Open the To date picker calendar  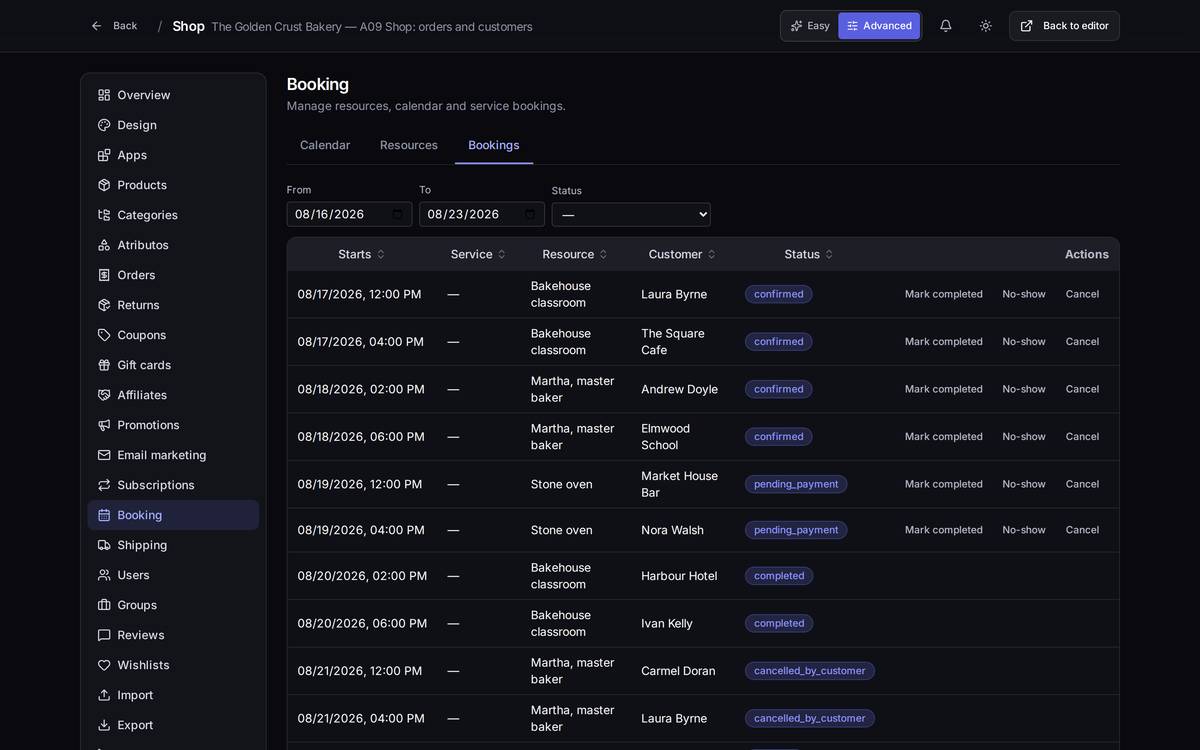tap(530, 214)
